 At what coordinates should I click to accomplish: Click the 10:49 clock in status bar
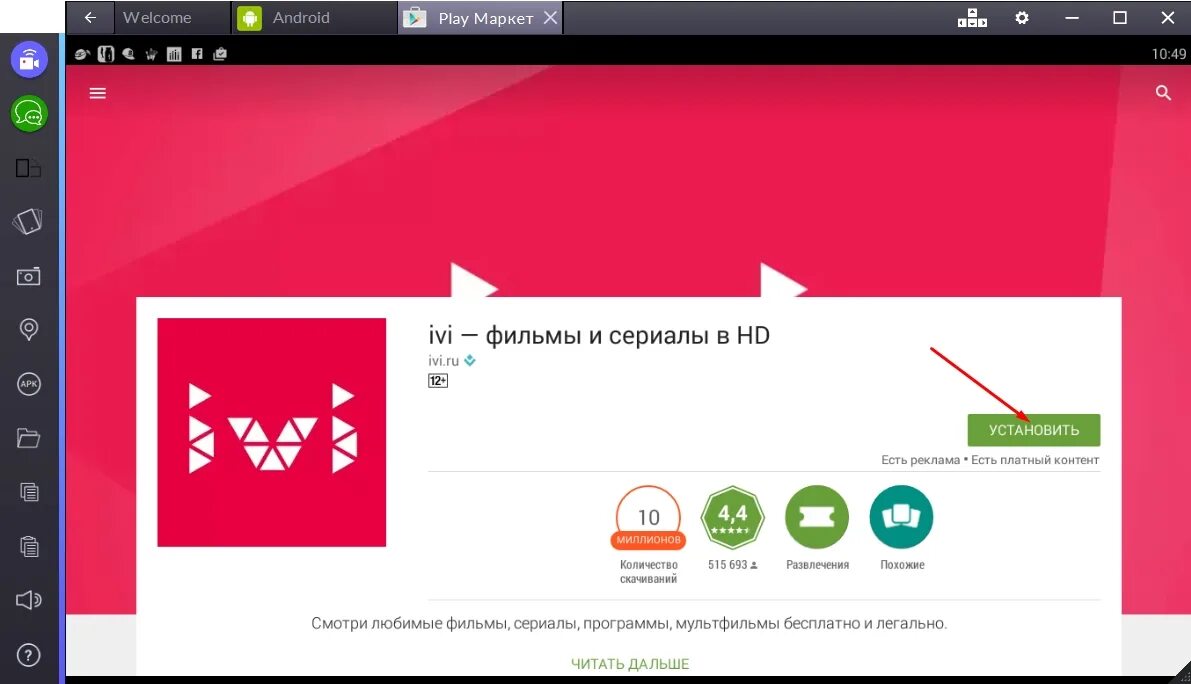point(1168,54)
